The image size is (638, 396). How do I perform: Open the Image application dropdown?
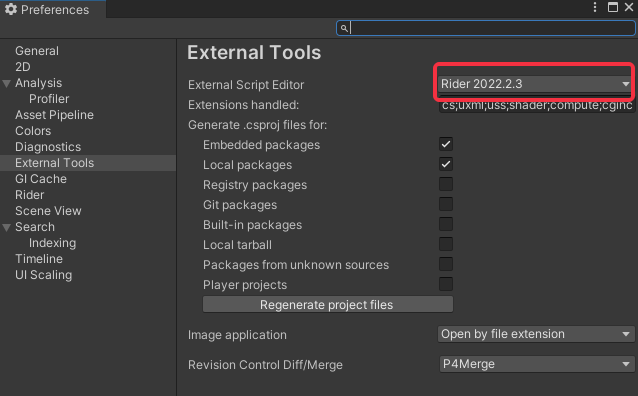[x=536, y=334]
